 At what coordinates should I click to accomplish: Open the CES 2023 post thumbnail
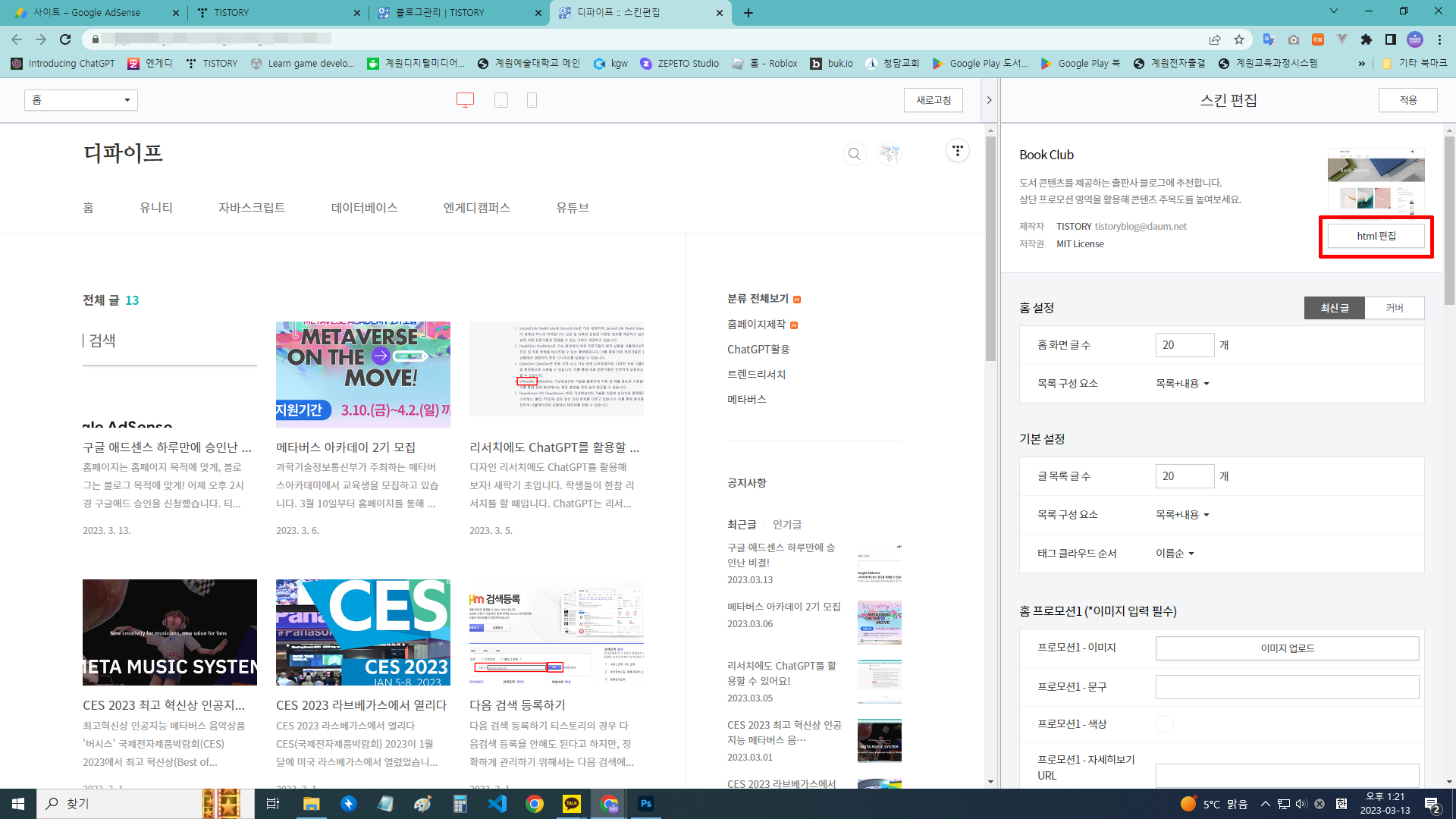pos(363,632)
